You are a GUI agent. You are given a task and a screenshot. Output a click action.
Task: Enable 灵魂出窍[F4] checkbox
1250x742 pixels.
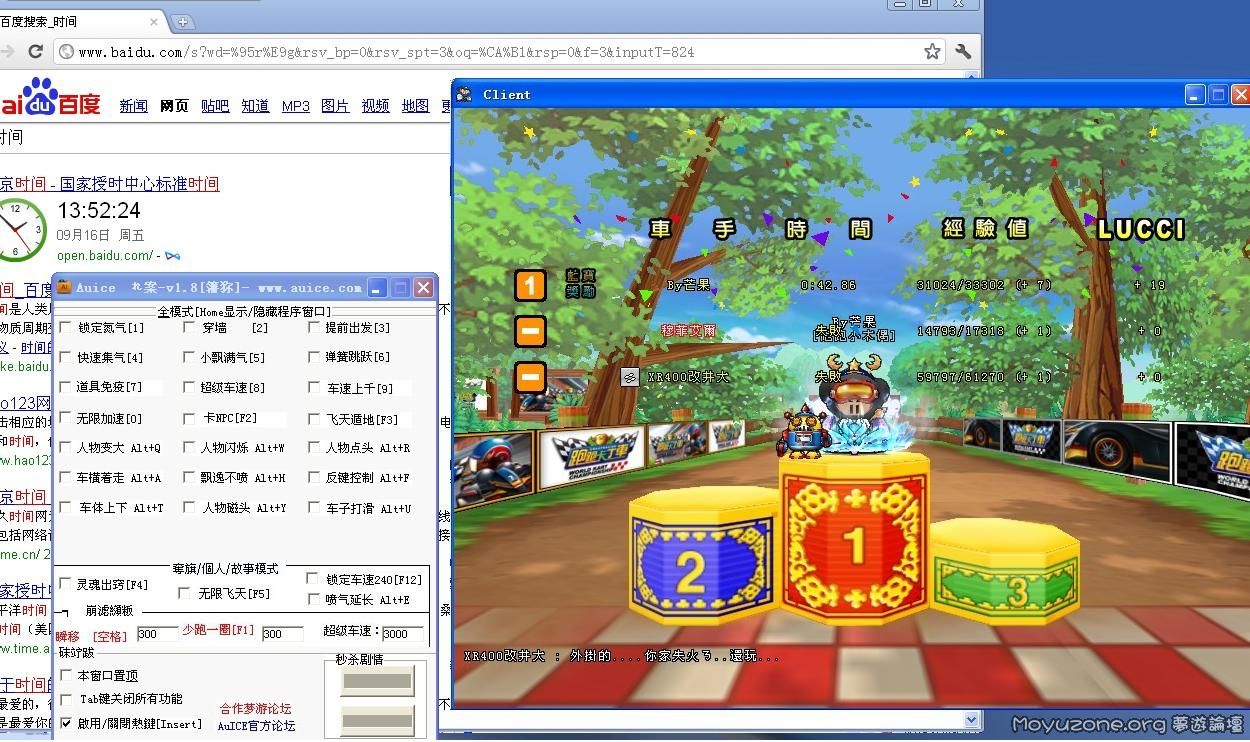(x=66, y=584)
